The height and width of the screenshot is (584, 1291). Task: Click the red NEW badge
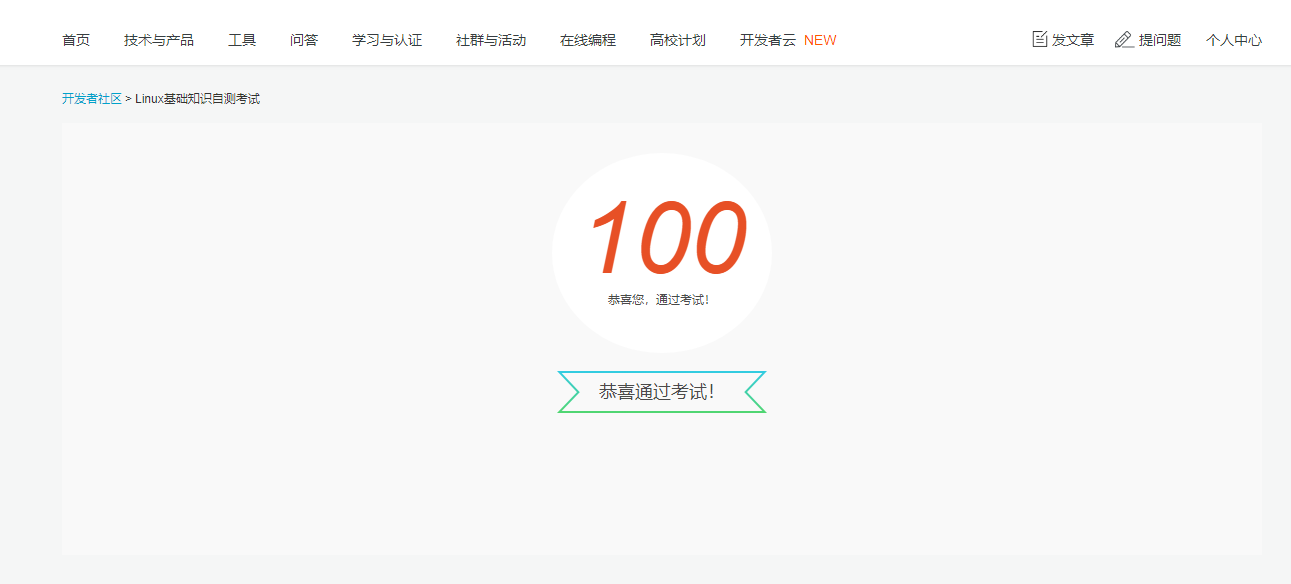820,40
